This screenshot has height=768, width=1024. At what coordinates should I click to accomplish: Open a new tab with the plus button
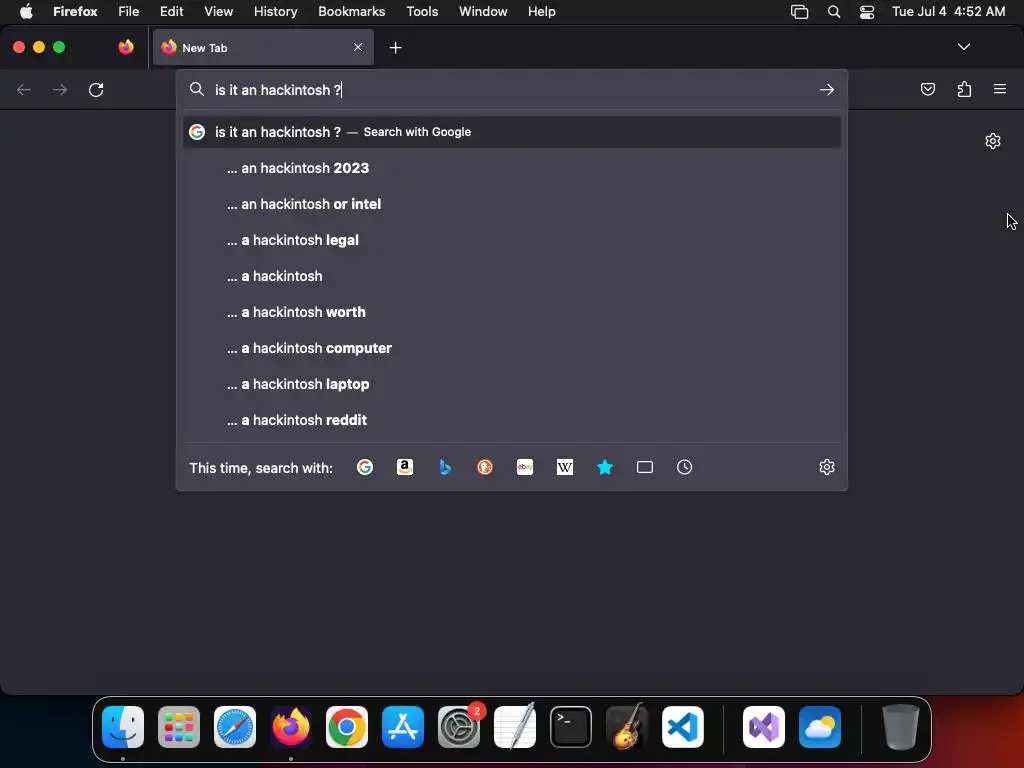tap(395, 48)
